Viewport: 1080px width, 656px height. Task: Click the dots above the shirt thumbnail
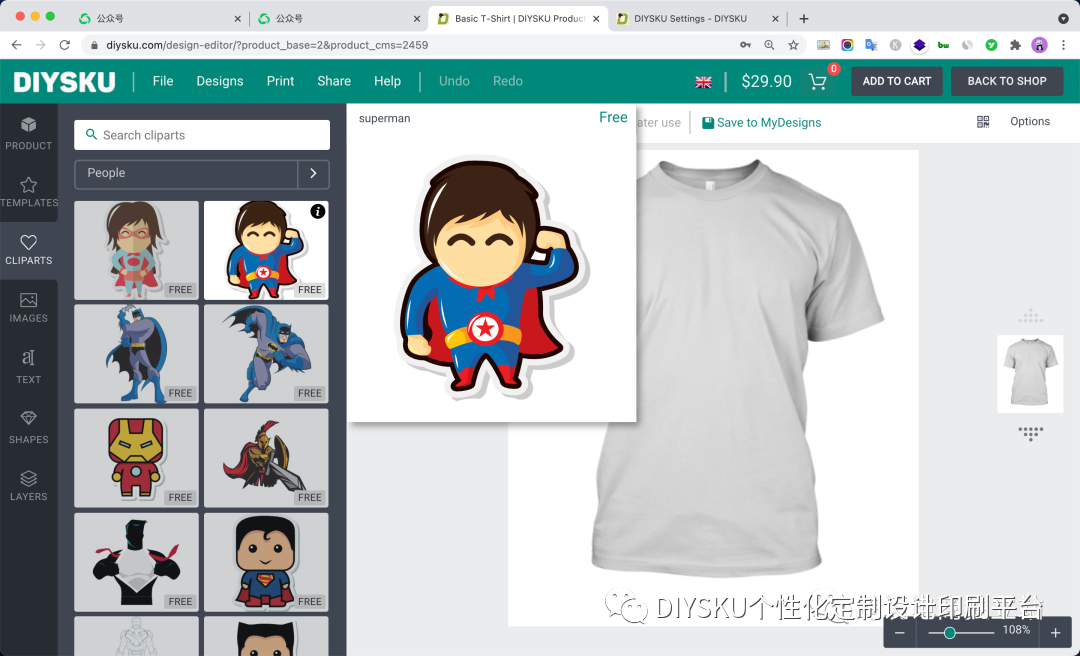tap(1030, 316)
